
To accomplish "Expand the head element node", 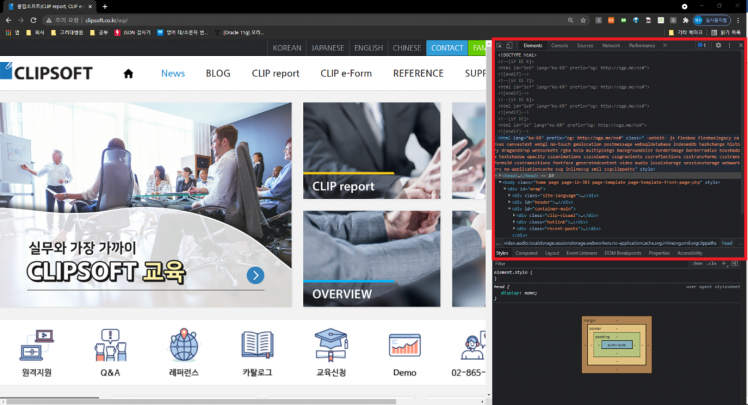I will coord(500,176).
